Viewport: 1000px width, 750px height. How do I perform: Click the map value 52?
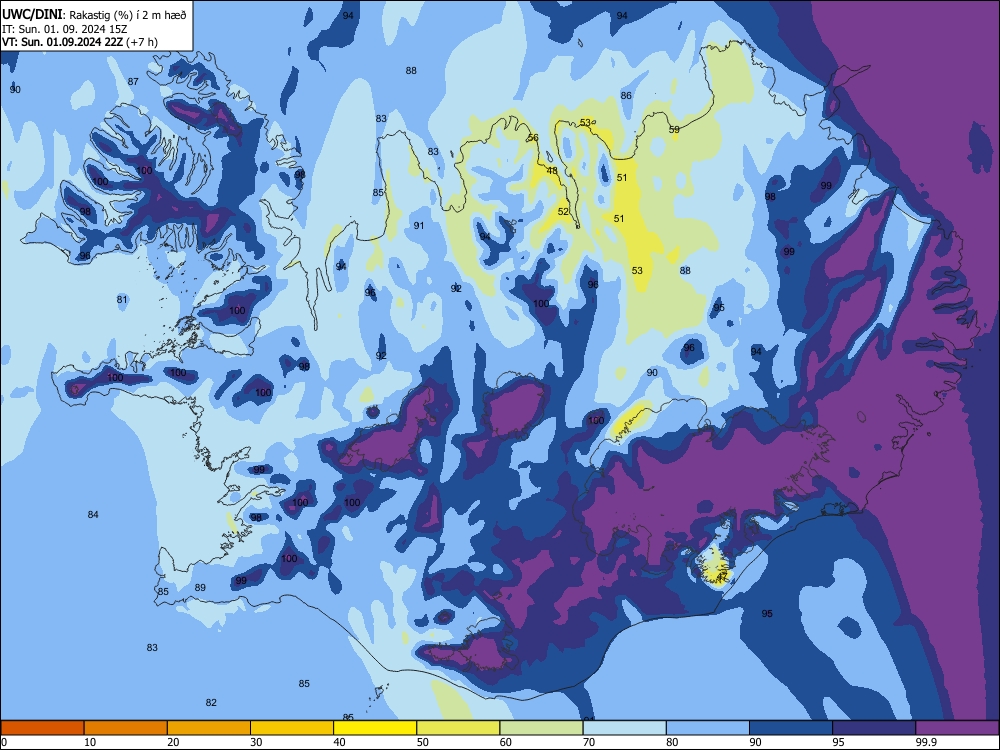563,212
